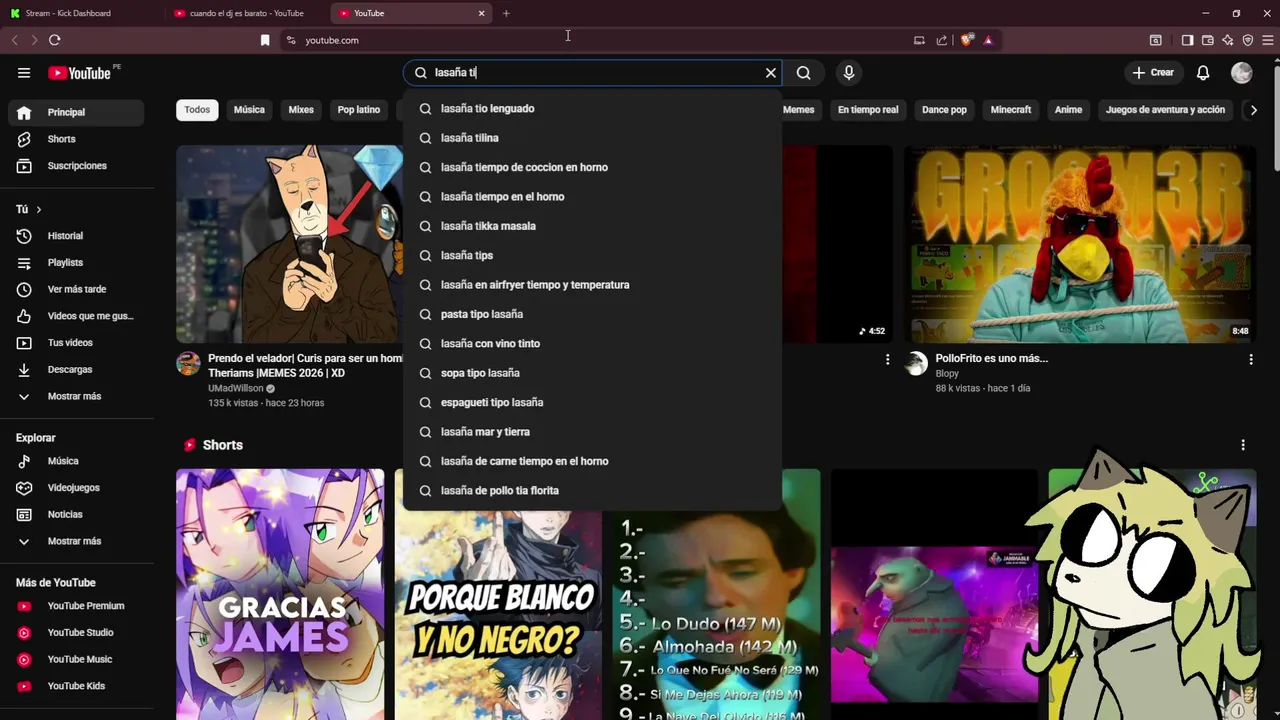Open the account avatar menu
Screen dimensions: 1280x720
coord(1242,73)
